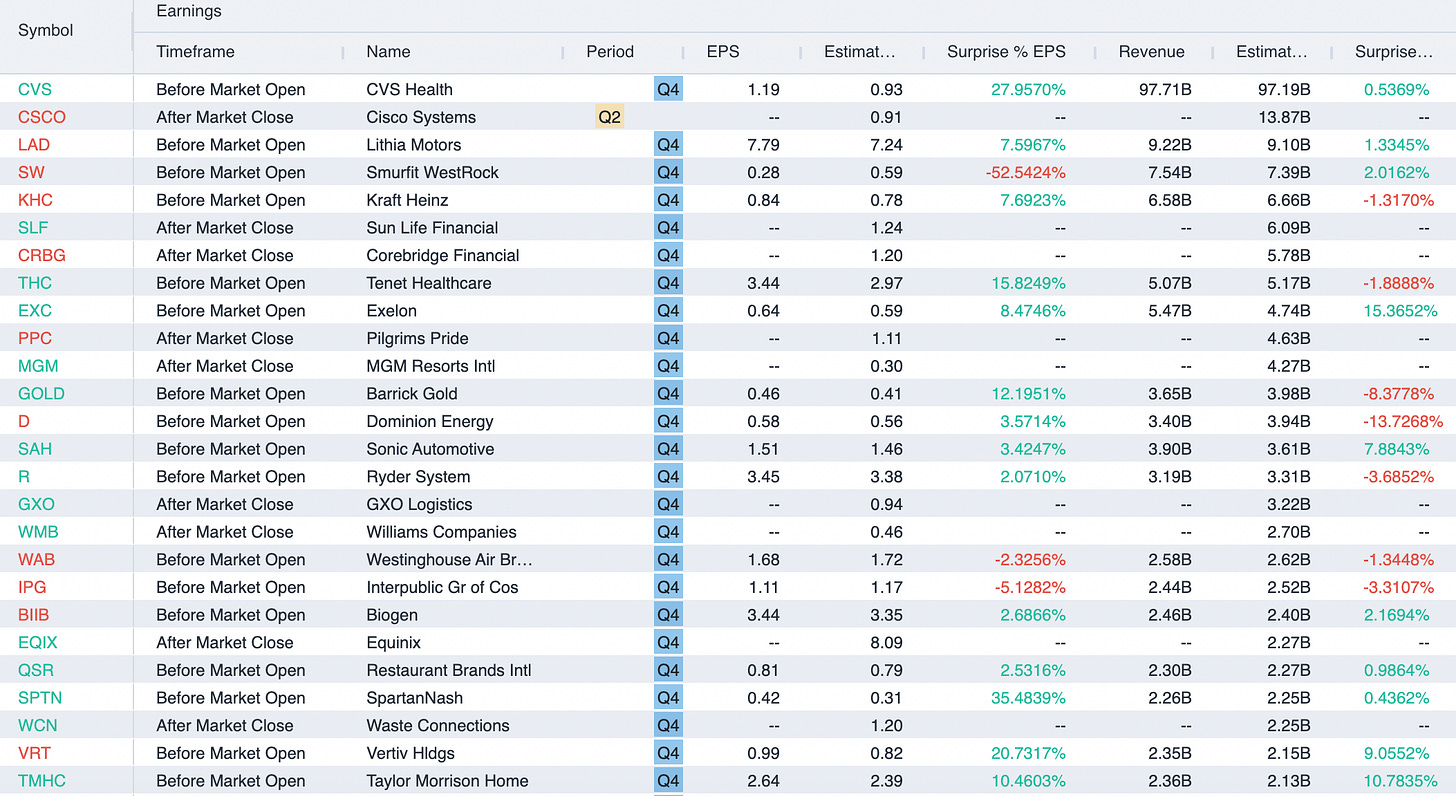The image size is (1456, 796).
Task: Open the EQIX ticker symbol
Action: pyautogui.click(x=37, y=643)
